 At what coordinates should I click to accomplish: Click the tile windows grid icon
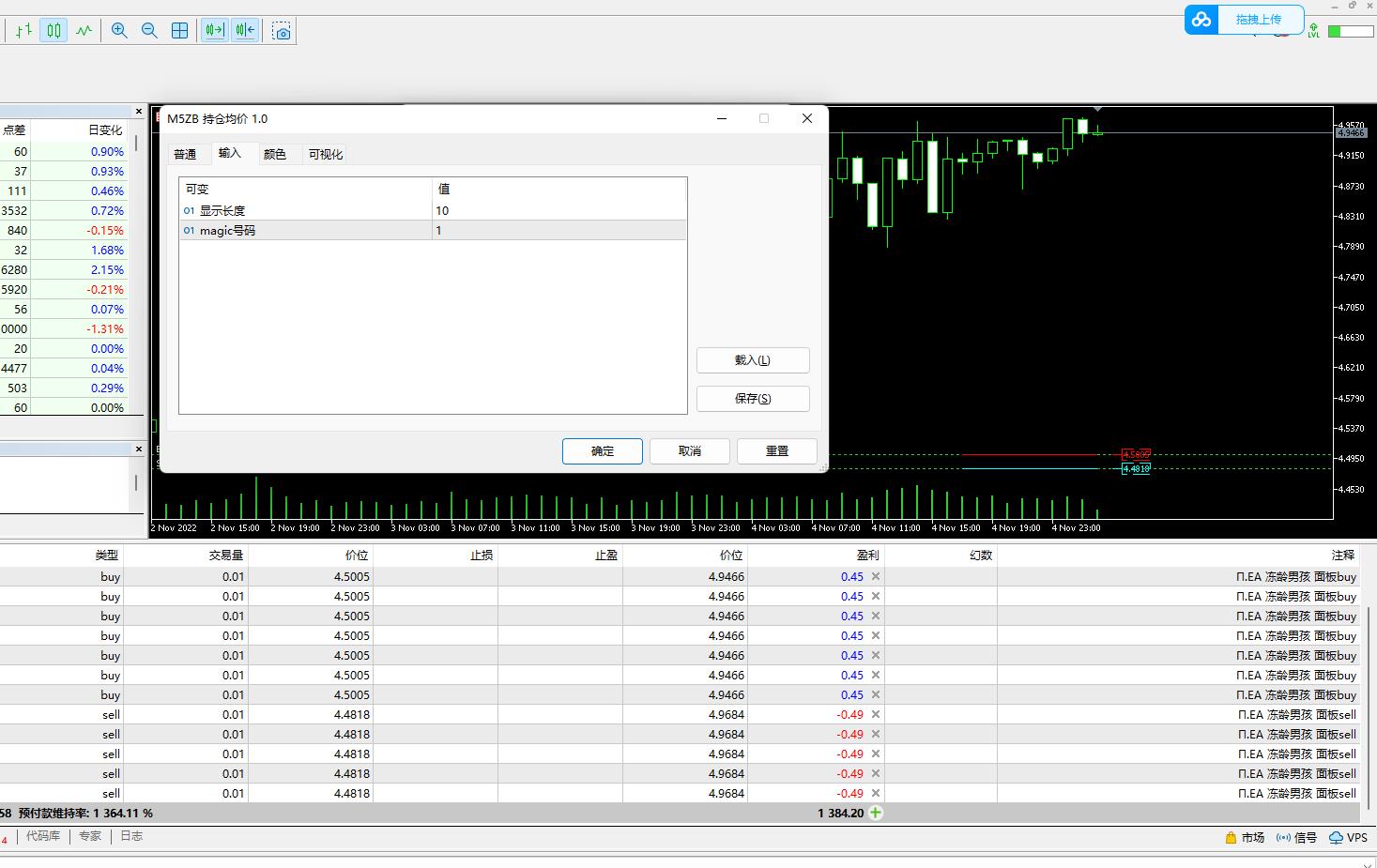179,30
